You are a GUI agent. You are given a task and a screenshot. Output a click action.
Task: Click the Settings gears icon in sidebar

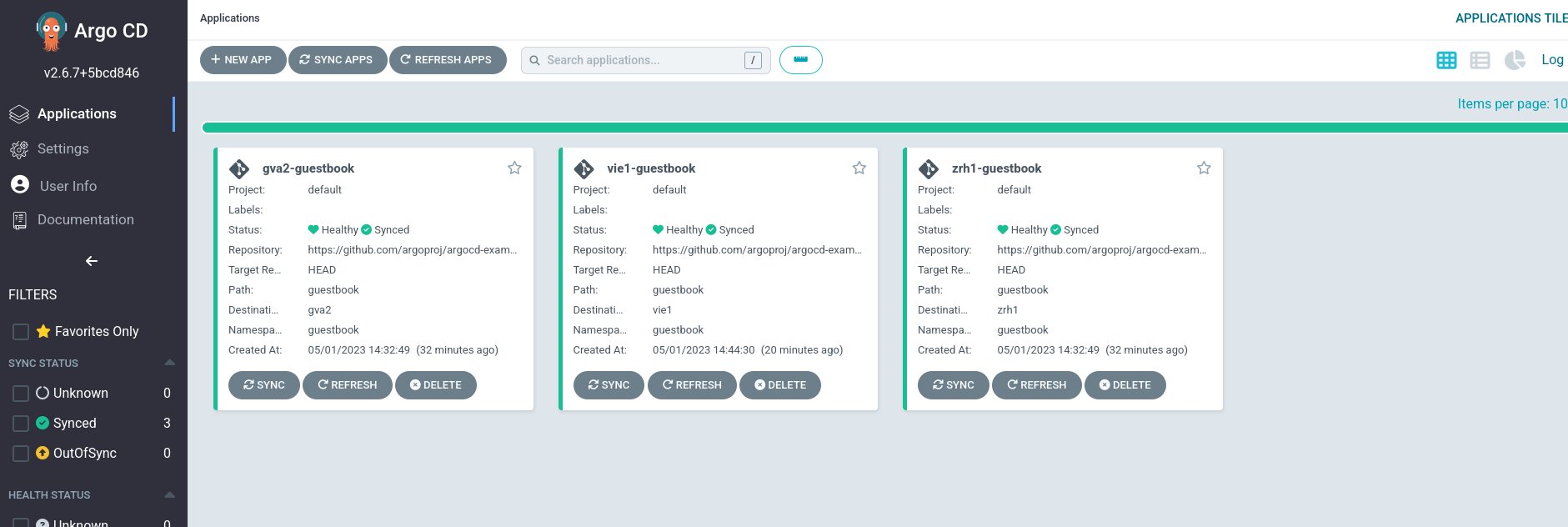pyautogui.click(x=19, y=149)
